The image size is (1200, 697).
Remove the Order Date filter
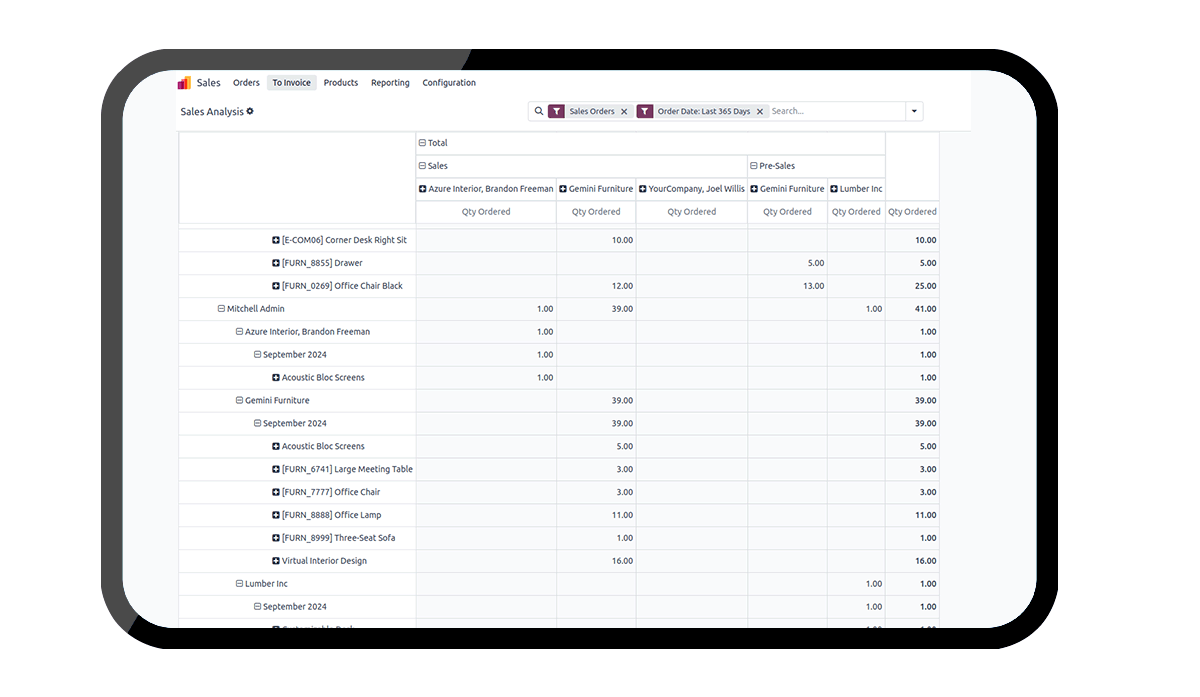(x=760, y=112)
